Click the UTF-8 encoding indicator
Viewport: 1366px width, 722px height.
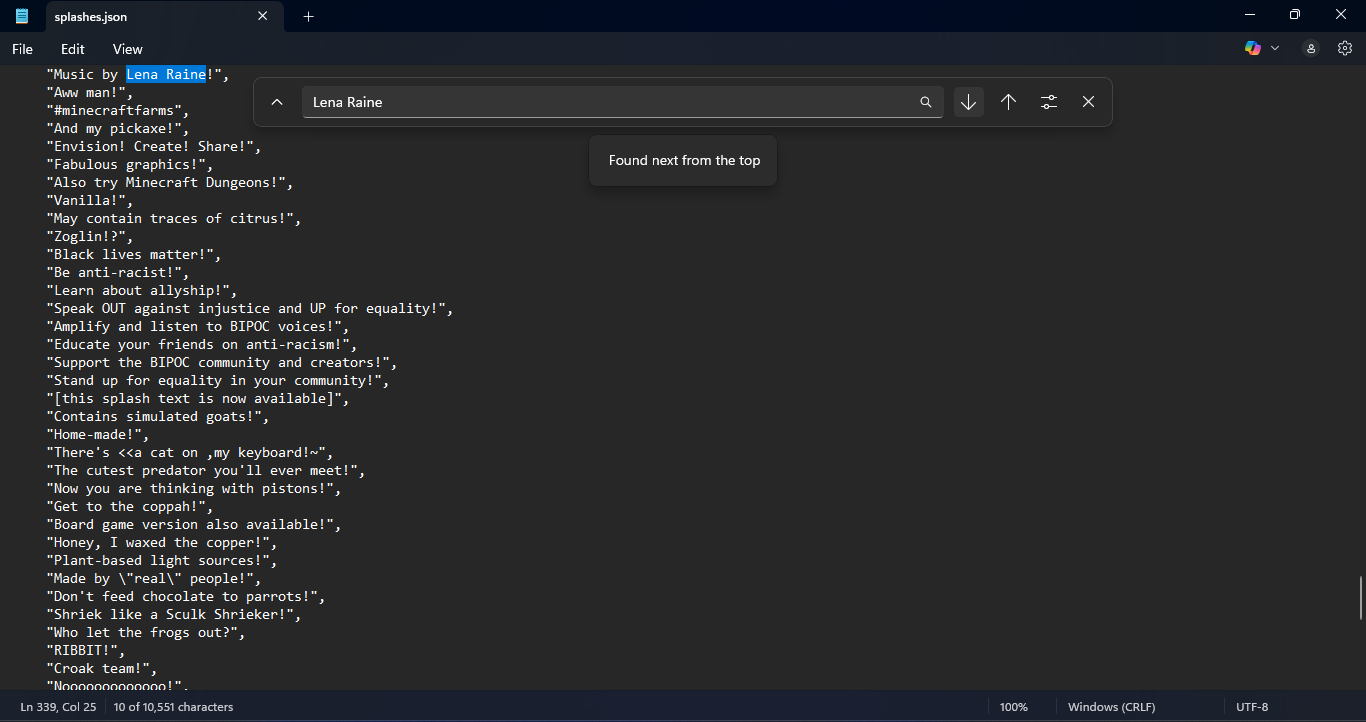(x=1252, y=707)
